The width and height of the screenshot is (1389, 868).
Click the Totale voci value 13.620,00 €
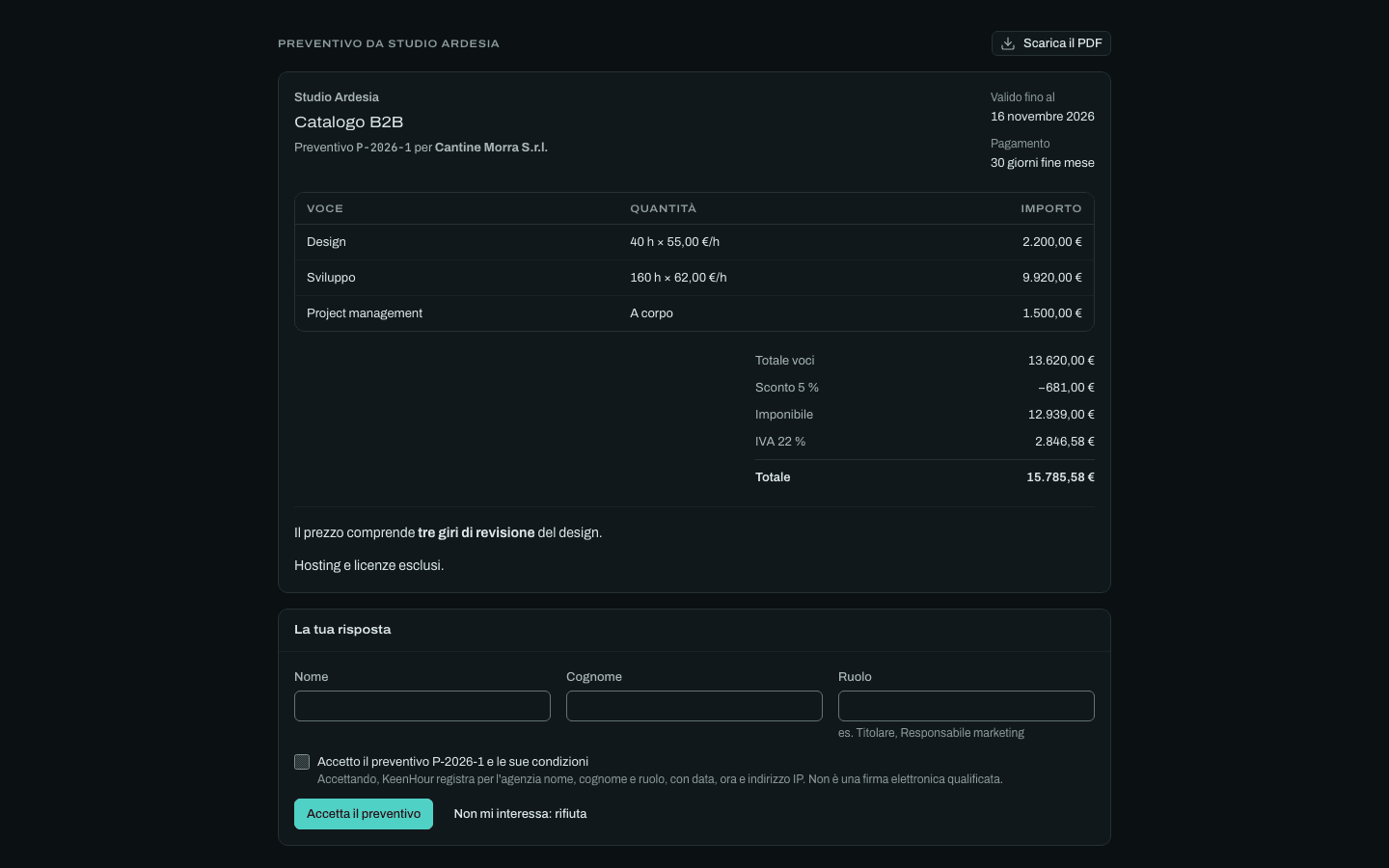pyautogui.click(x=1061, y=361)
